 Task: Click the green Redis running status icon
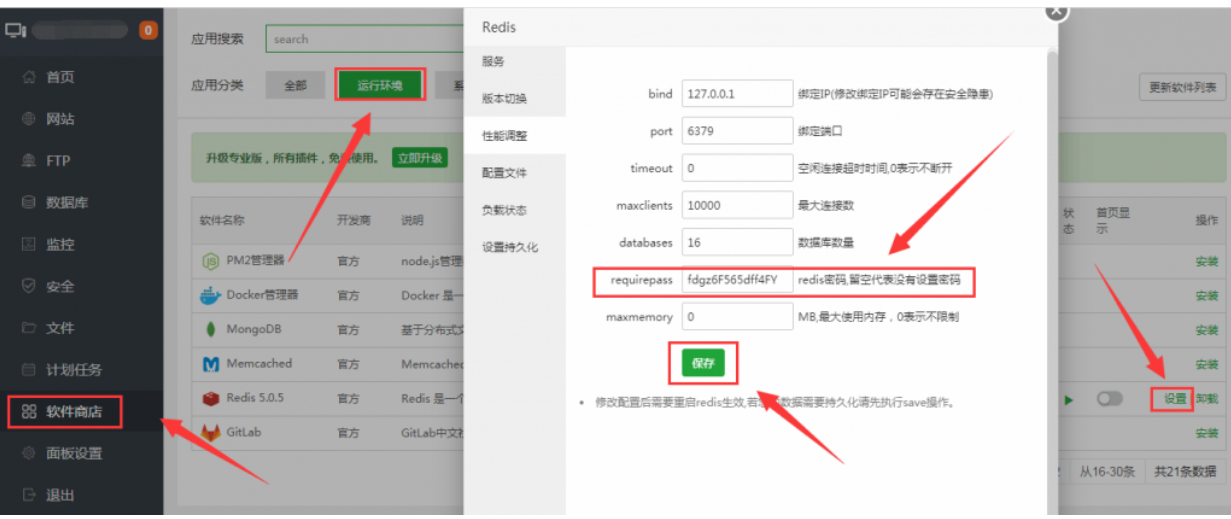coord(1069,400)
